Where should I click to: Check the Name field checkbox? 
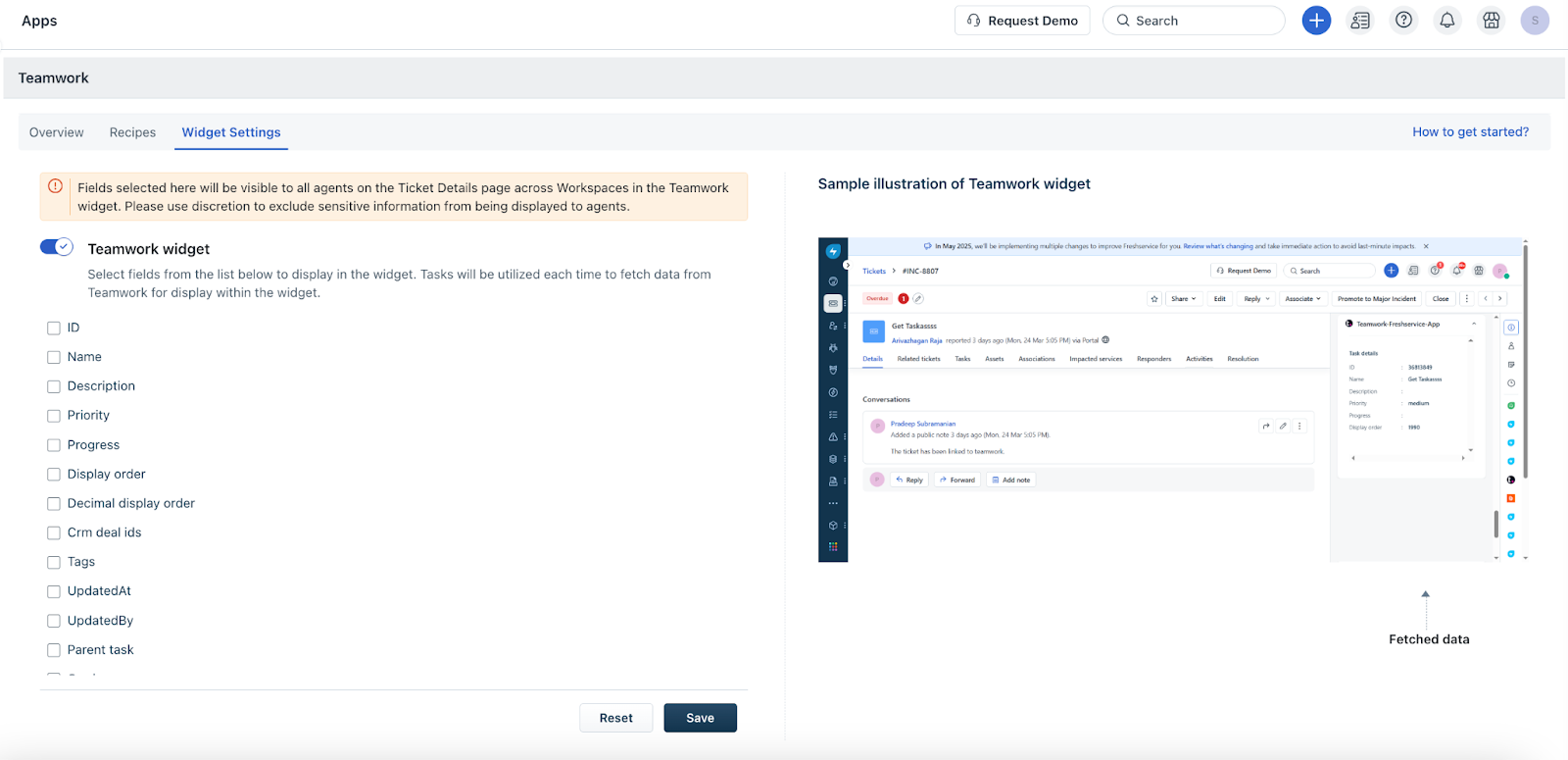click(54, 358)
